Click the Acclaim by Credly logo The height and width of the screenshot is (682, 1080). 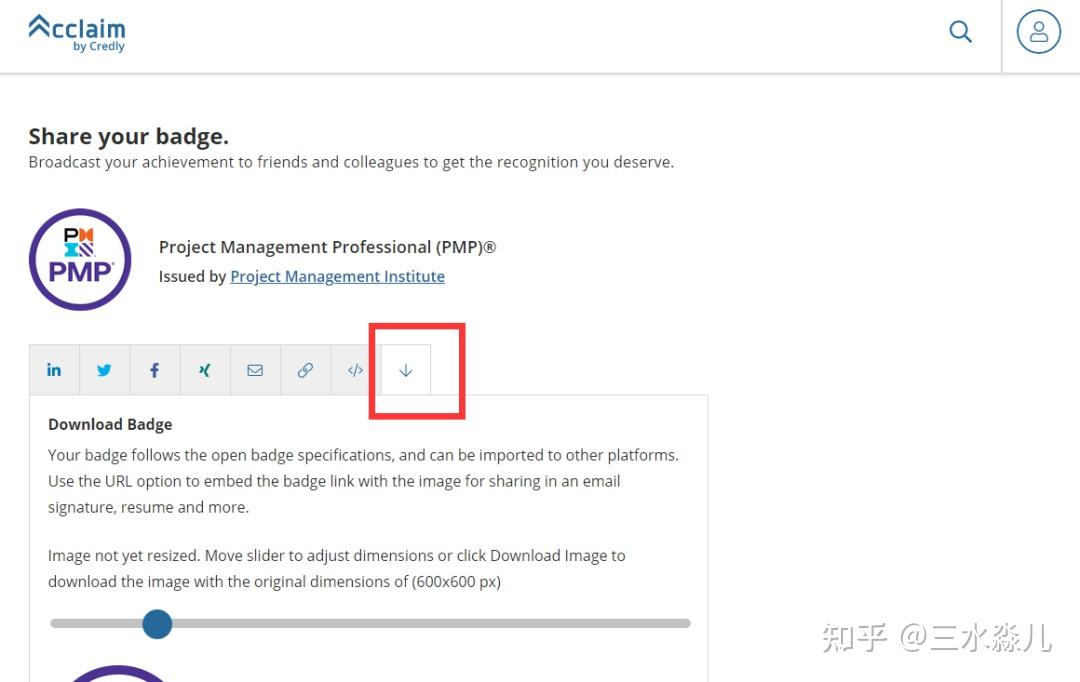click(76, 33)
